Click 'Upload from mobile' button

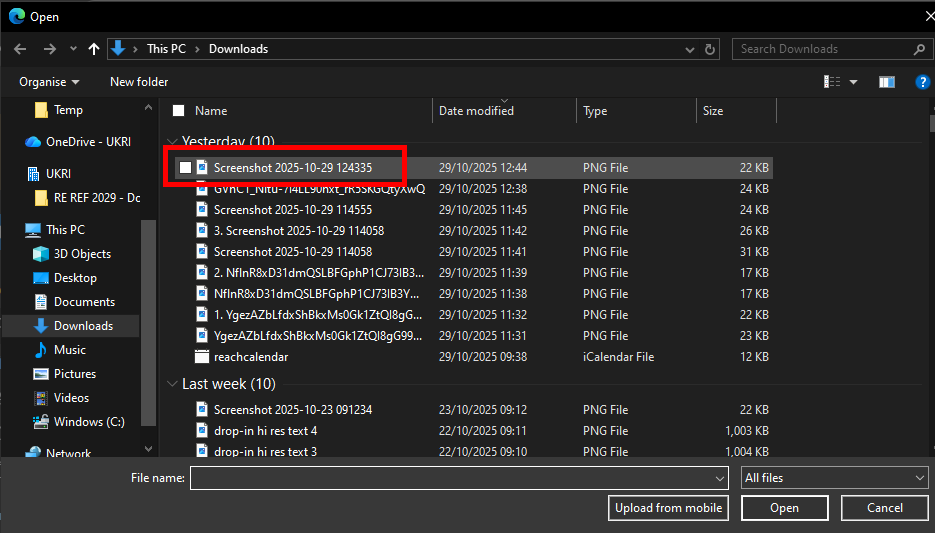click(x=668, y=508)
